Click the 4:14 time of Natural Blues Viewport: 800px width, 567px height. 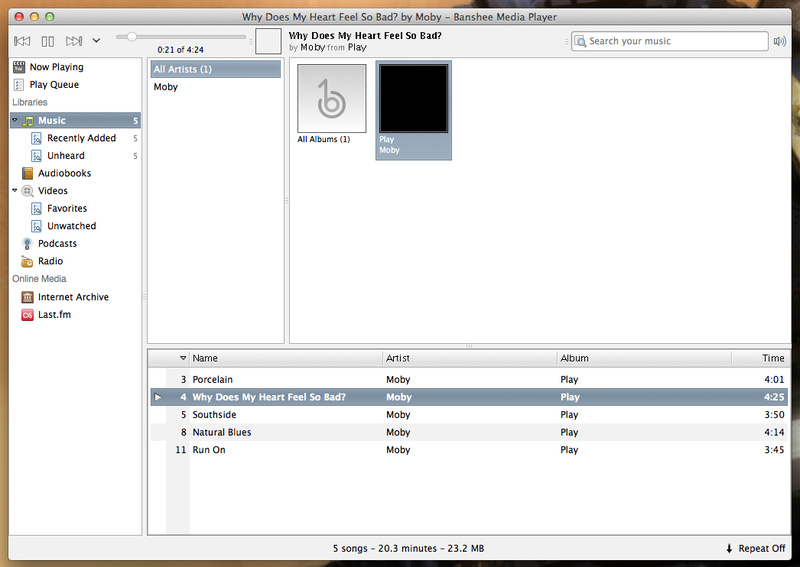coord(774,432)
